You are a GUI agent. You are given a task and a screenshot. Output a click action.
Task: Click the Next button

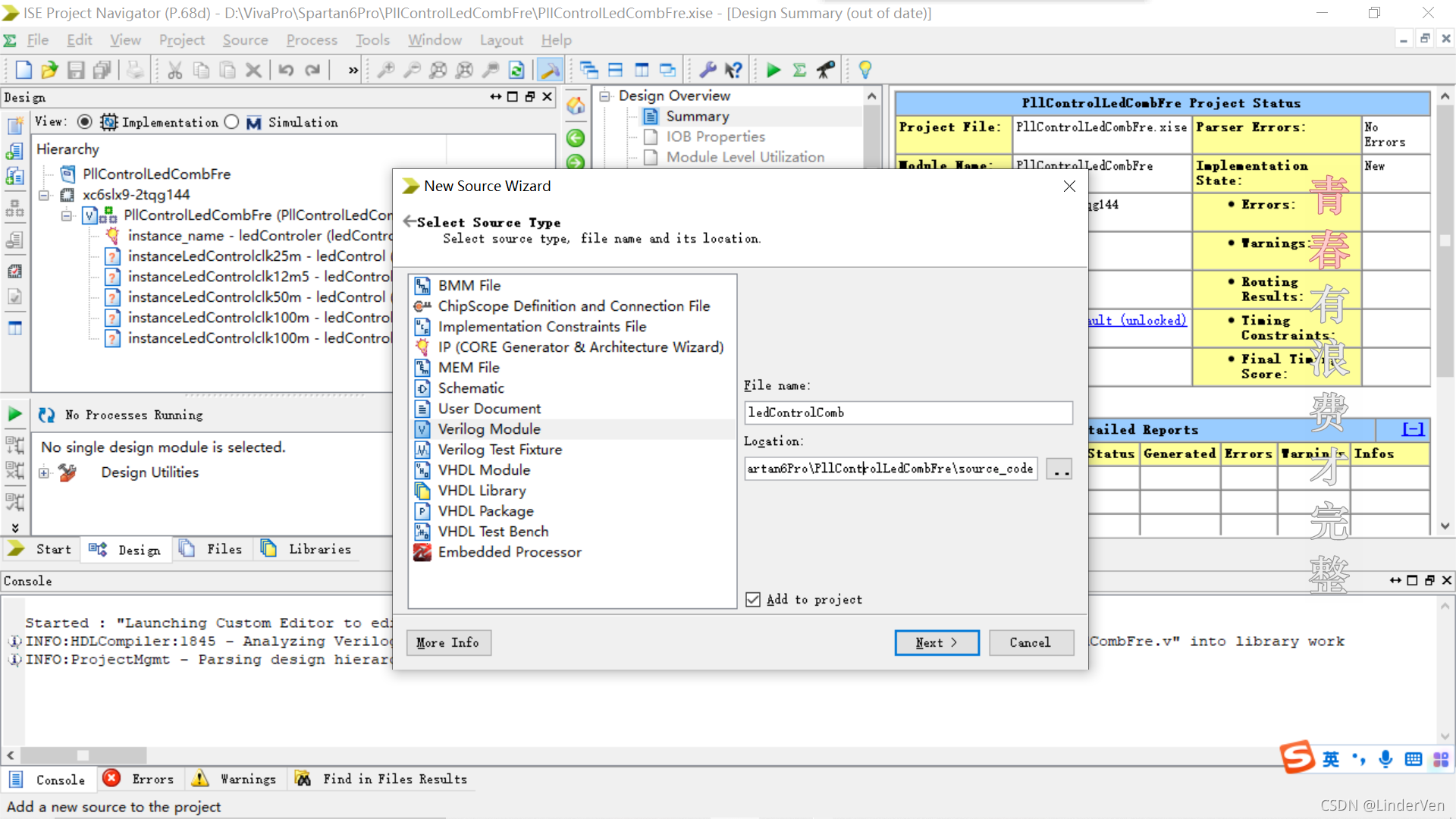pyautogui.click(x=937, y=642)
